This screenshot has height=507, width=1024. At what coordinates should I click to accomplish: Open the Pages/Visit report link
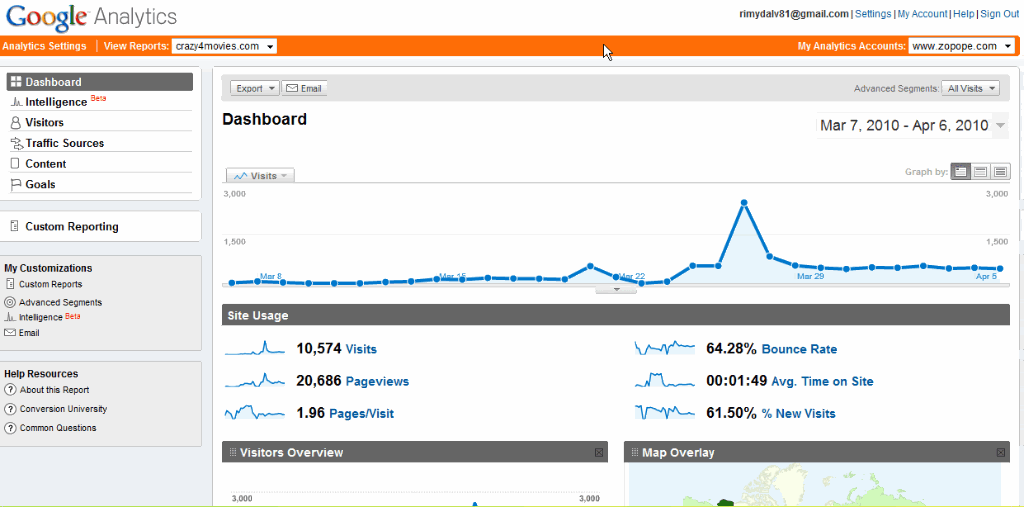pos(361,413)
